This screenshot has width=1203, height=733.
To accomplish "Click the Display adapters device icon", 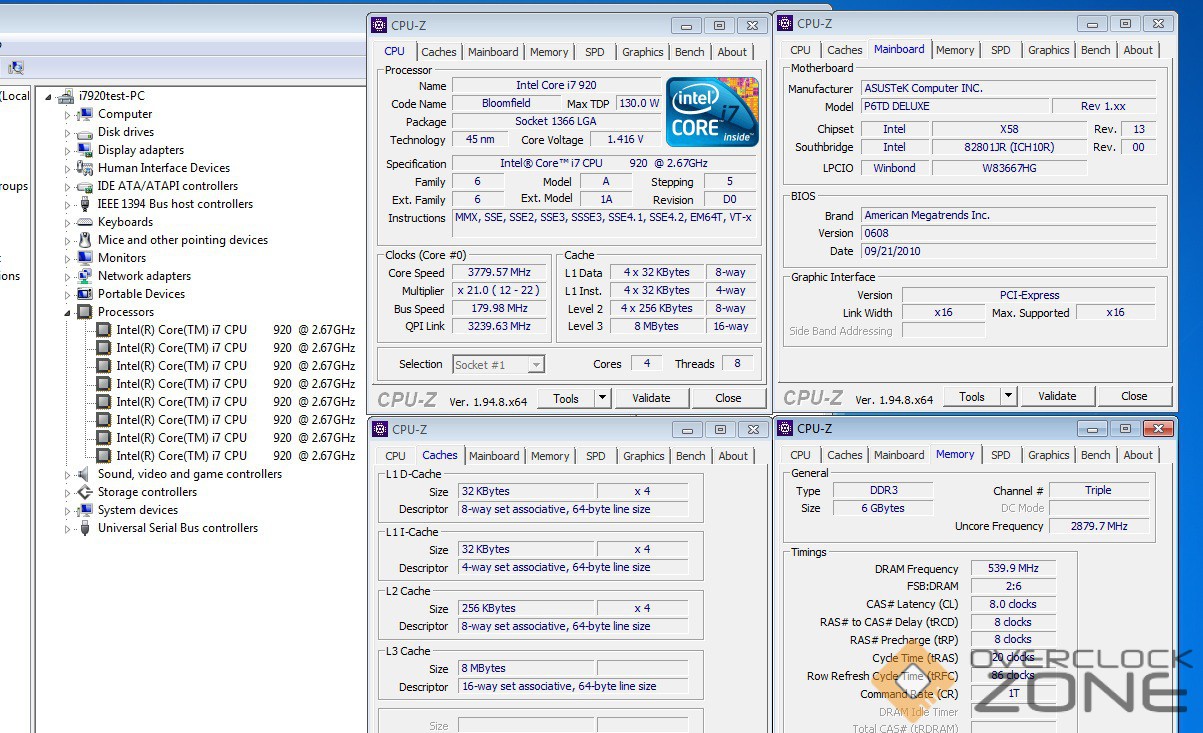I will (x=85, y=150).
